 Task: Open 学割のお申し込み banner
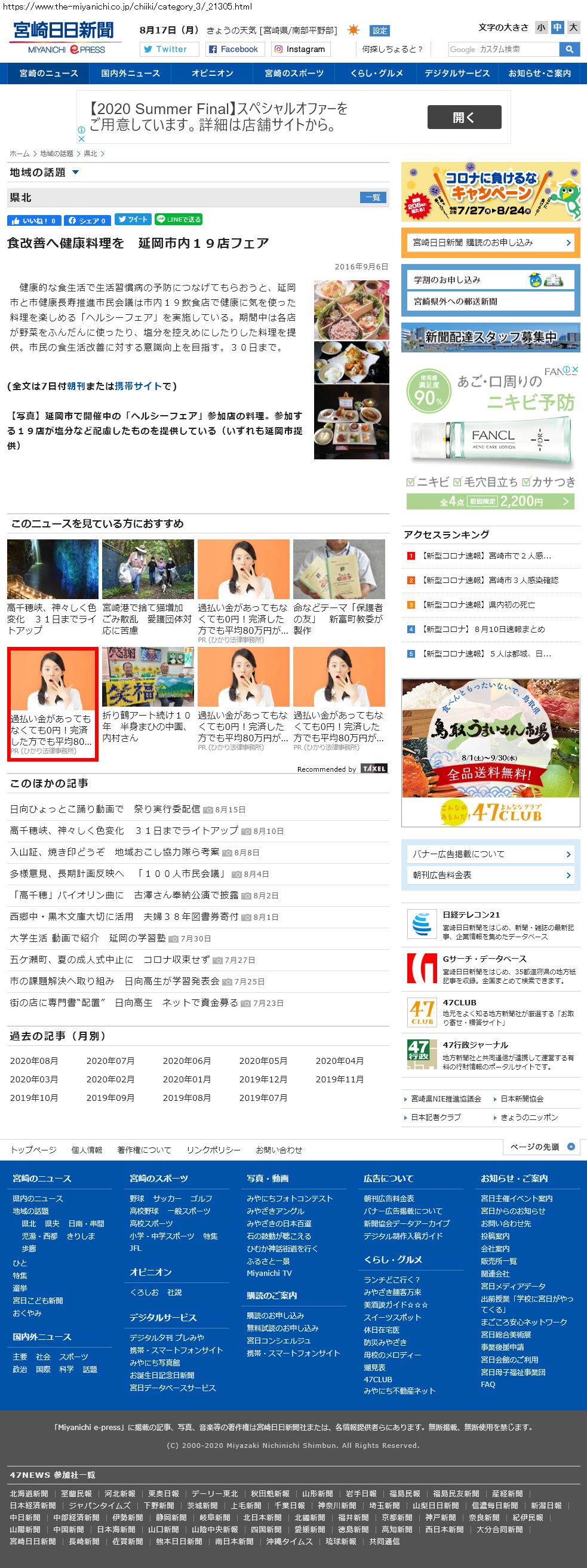click(490, 280)
